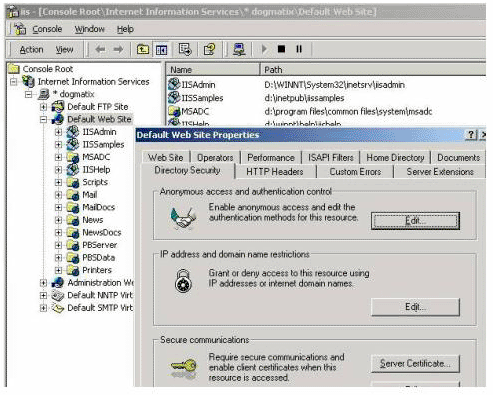Image resolution: width=493 pixels, height=395 pixels.
Task: Expand the Default SMTP Virtual Server node
Action: pos(43,308)
